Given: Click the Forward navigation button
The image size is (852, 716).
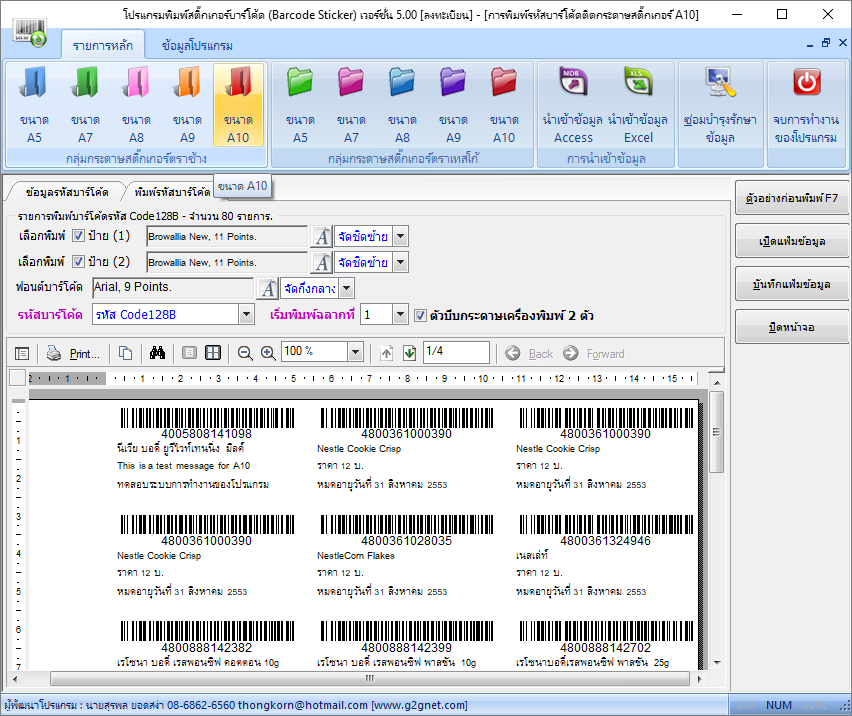Looking at the screenshot, I should pyautogui.click(x=594, y=354).
